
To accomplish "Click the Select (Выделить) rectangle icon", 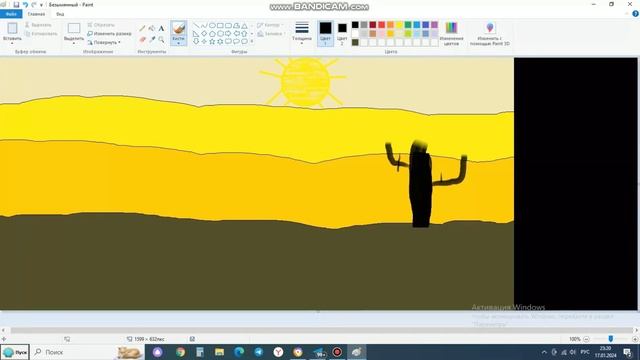I will 74,28.
